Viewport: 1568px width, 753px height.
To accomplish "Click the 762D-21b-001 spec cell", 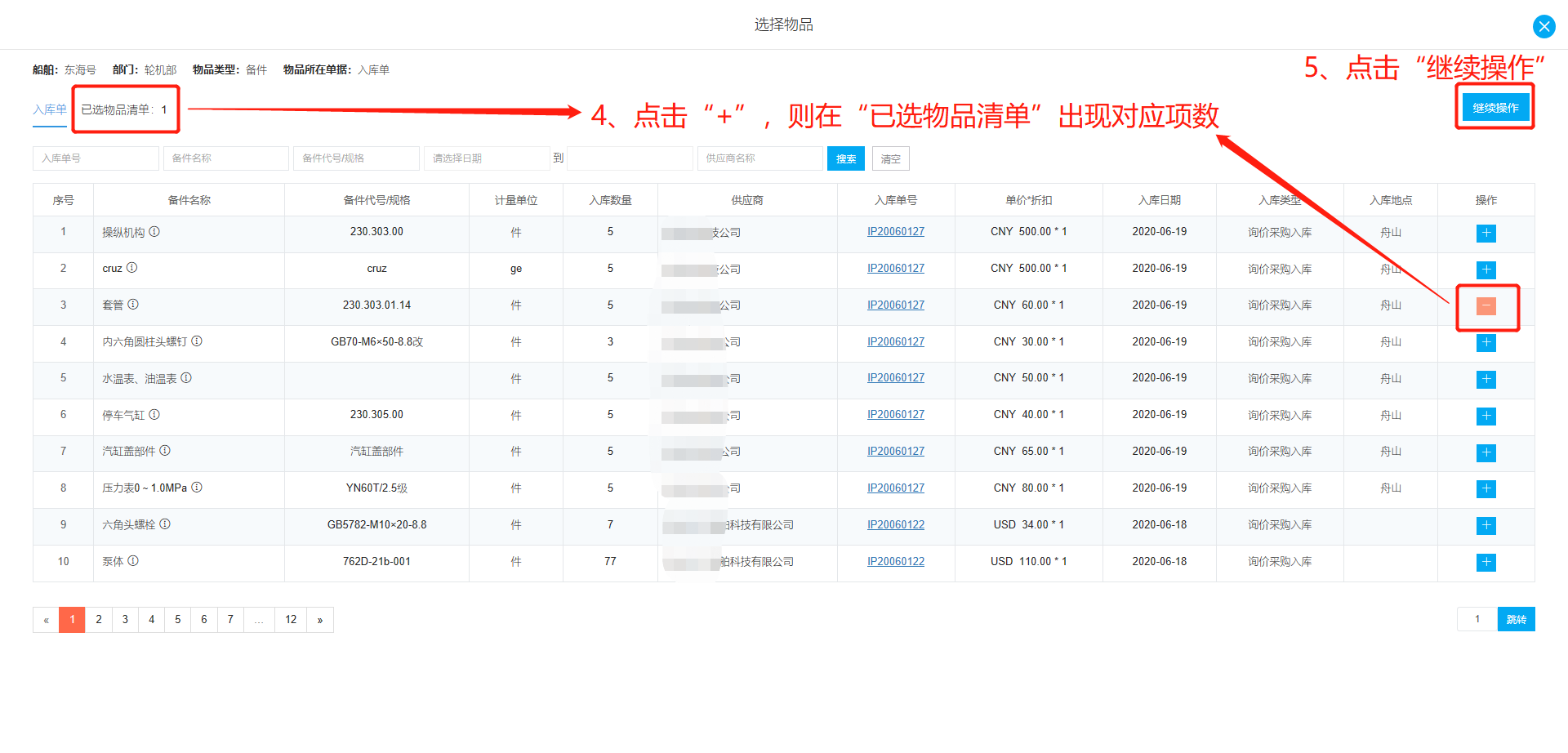I will (x=376, y=562).
